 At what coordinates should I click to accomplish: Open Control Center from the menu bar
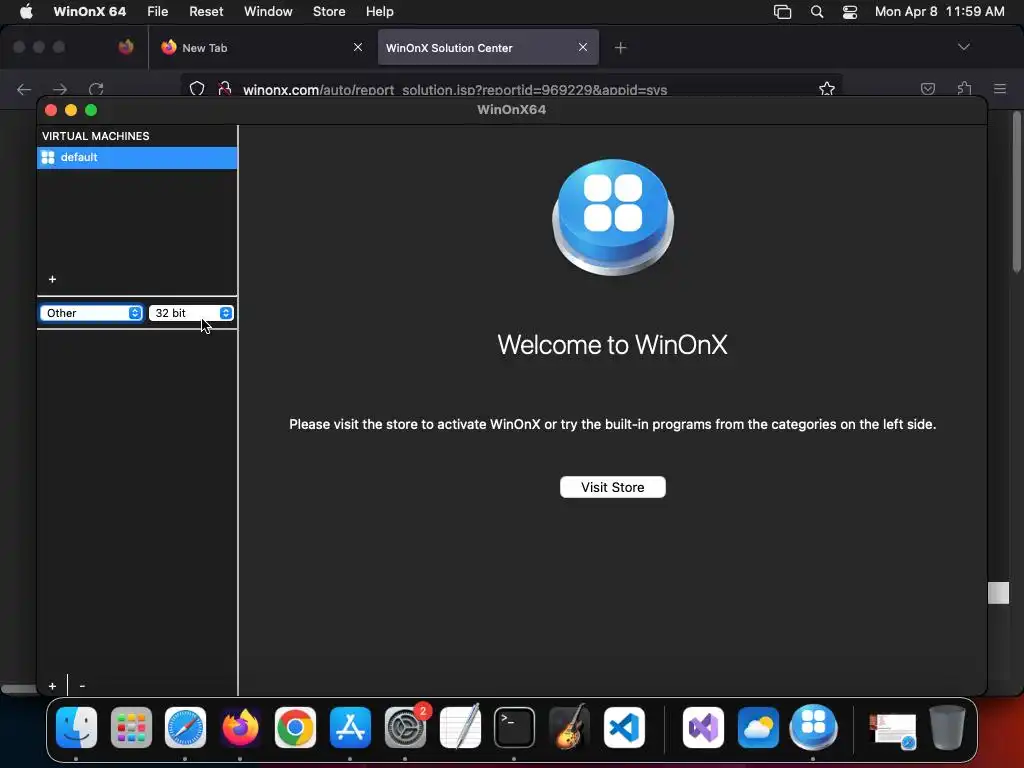tap(850, 12)
